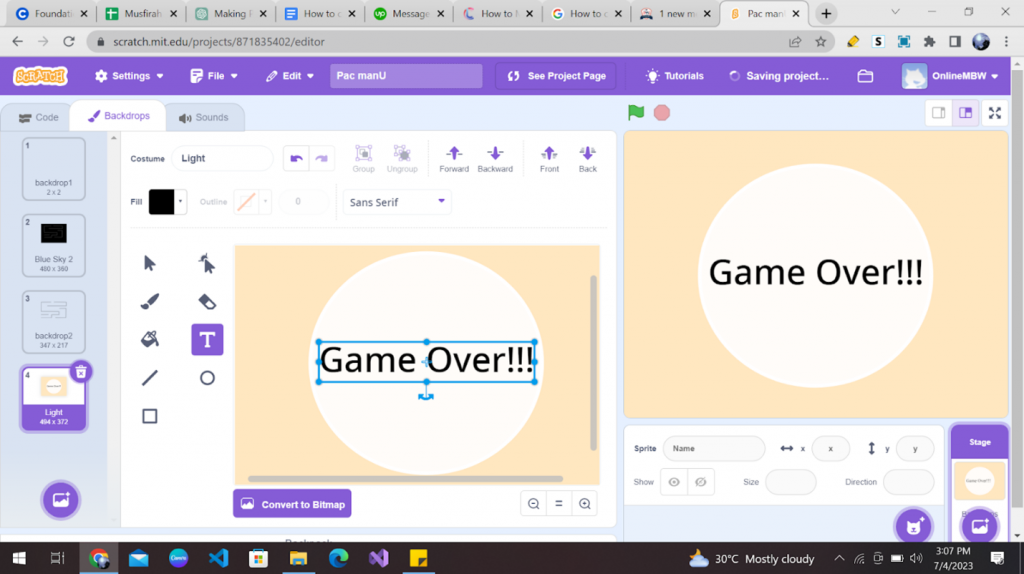Enter full screen stage mode
Image resolution: width=1024 pixels, height=574 pixels.
click(x=995, y=113)
